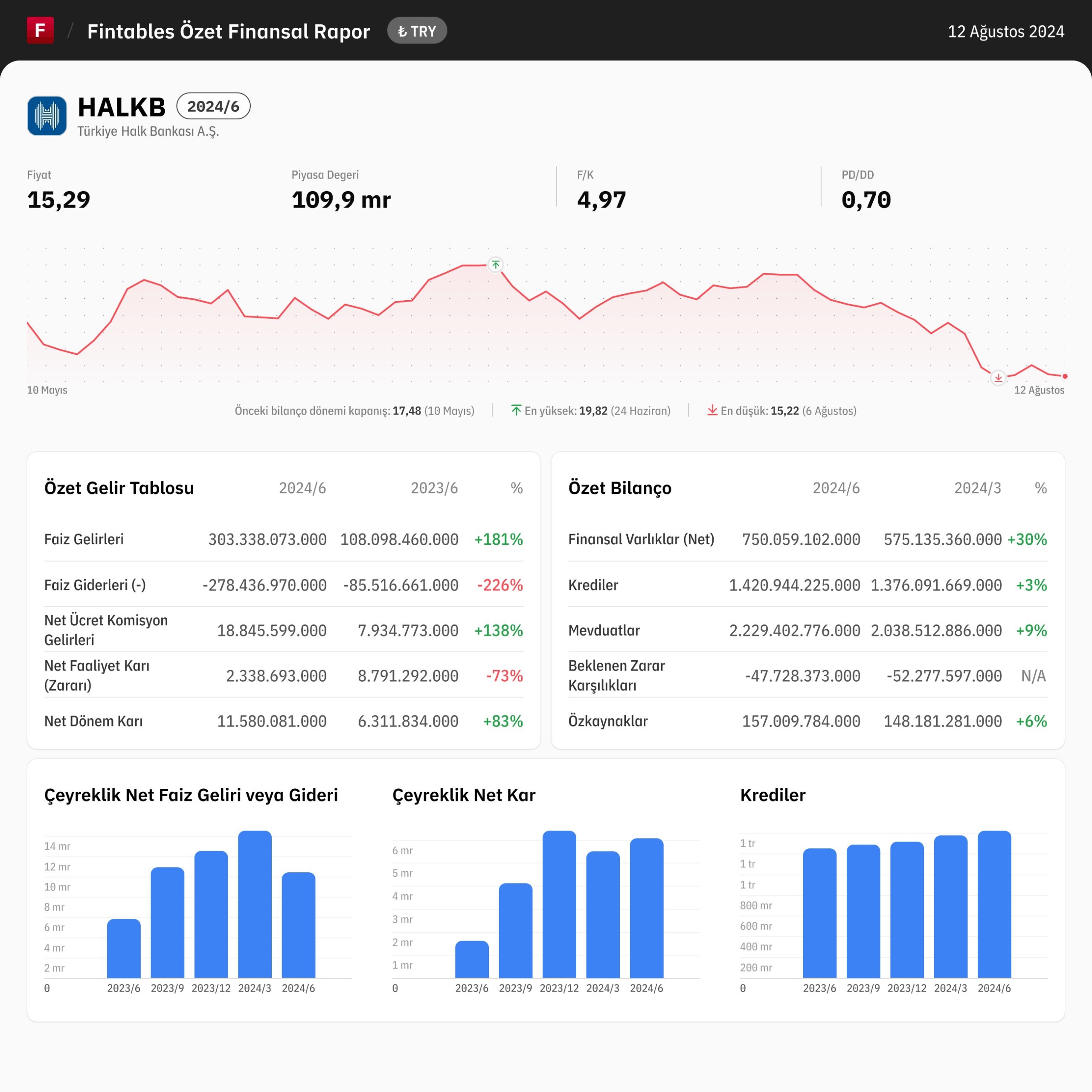This screenshot has height=1092, width=1092.
Task: Click the green up-arrow next to En yüksek
Action: click(x=516, y=410)
